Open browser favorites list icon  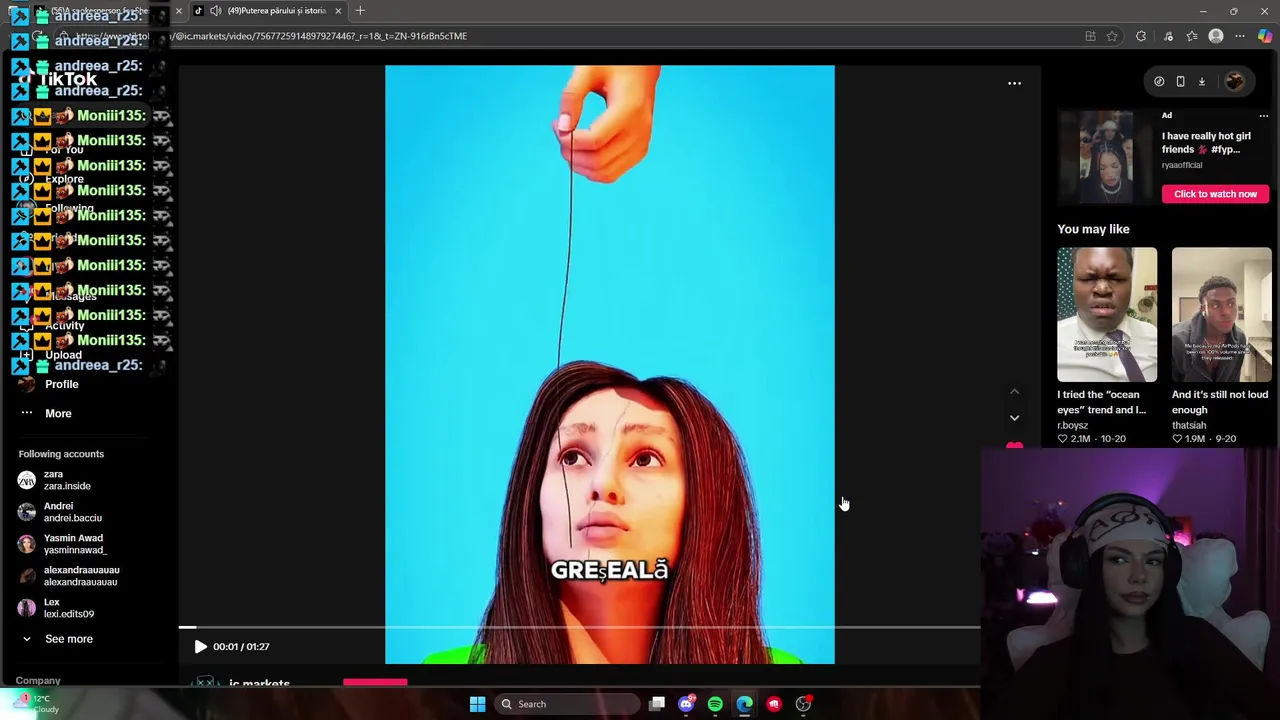tap(1192, 36)
